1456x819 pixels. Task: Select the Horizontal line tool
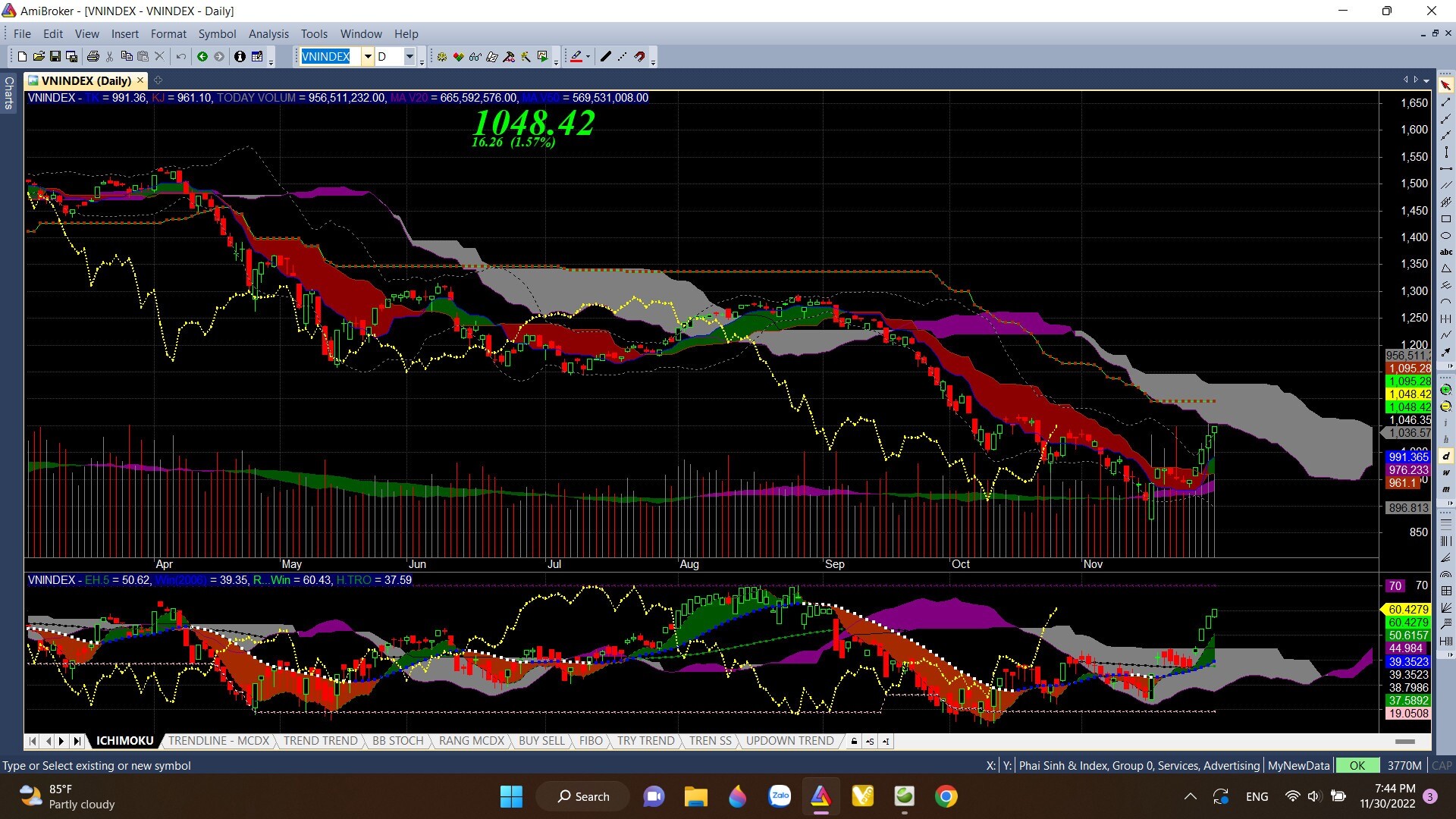point(1446,168)
